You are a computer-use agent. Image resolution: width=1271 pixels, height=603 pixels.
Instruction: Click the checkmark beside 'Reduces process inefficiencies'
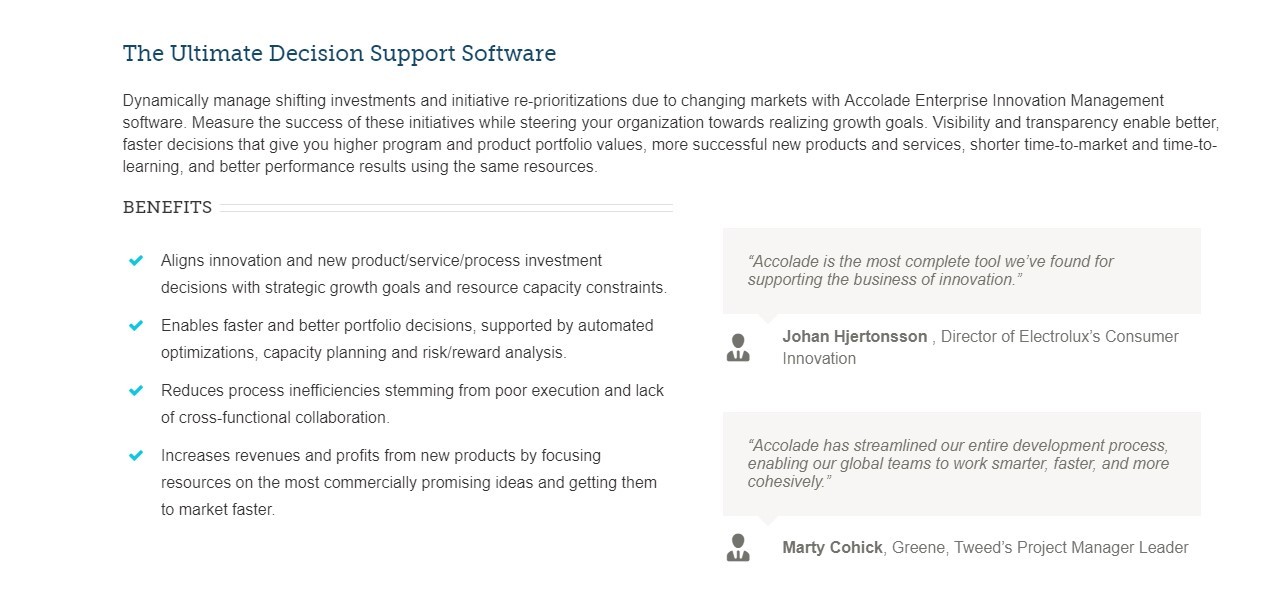[x=136, y=391]
